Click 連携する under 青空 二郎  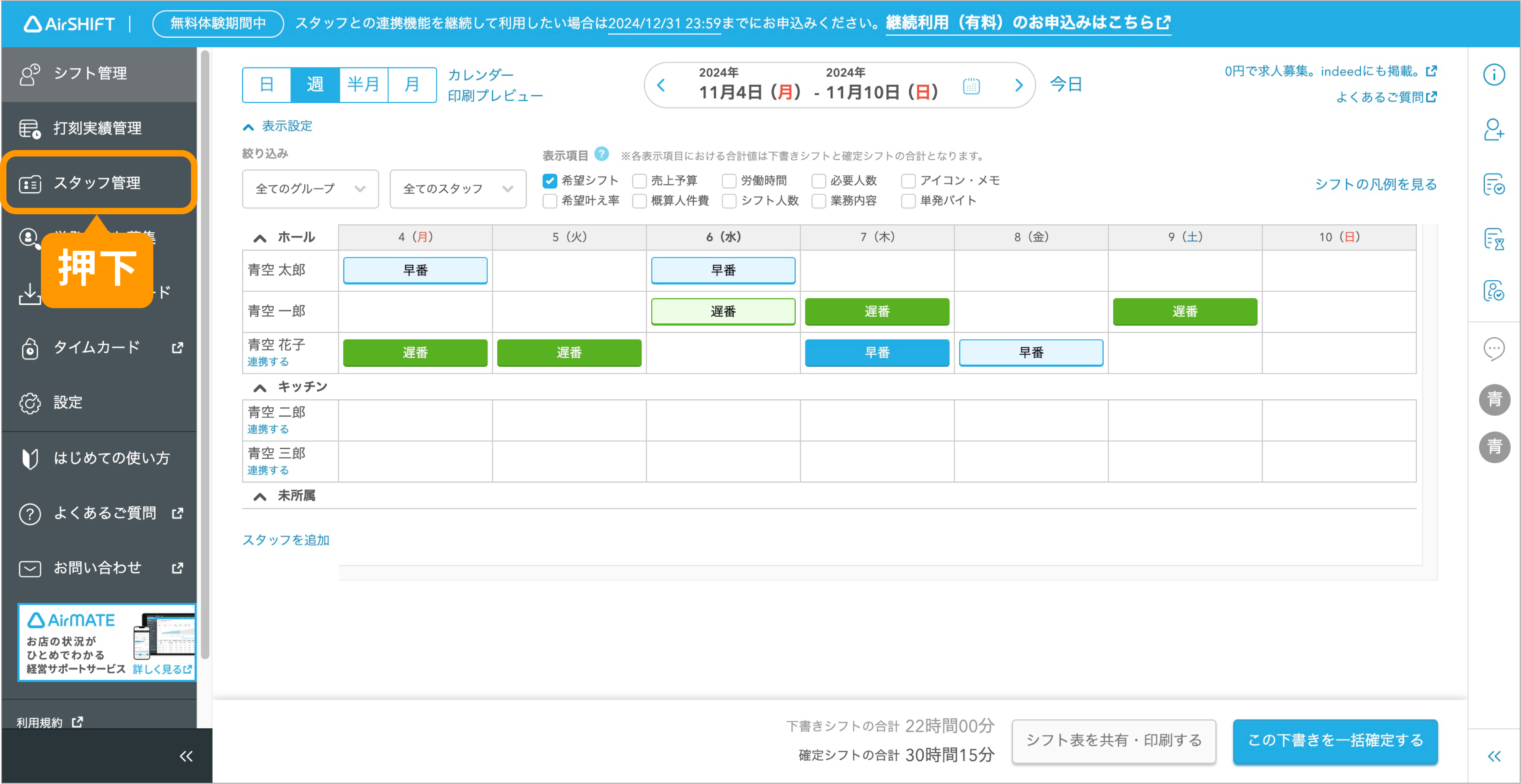pos(268,429)
